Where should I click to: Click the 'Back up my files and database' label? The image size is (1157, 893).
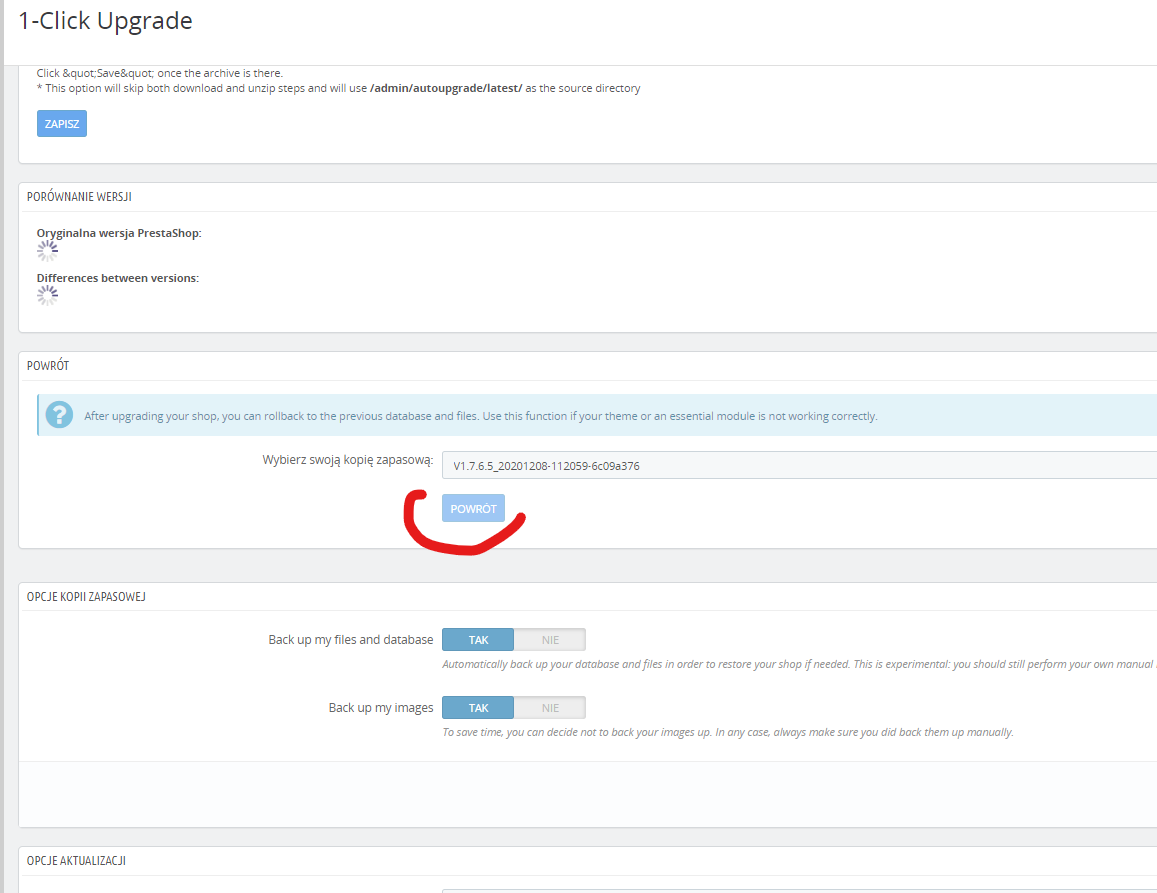[350, 640]
